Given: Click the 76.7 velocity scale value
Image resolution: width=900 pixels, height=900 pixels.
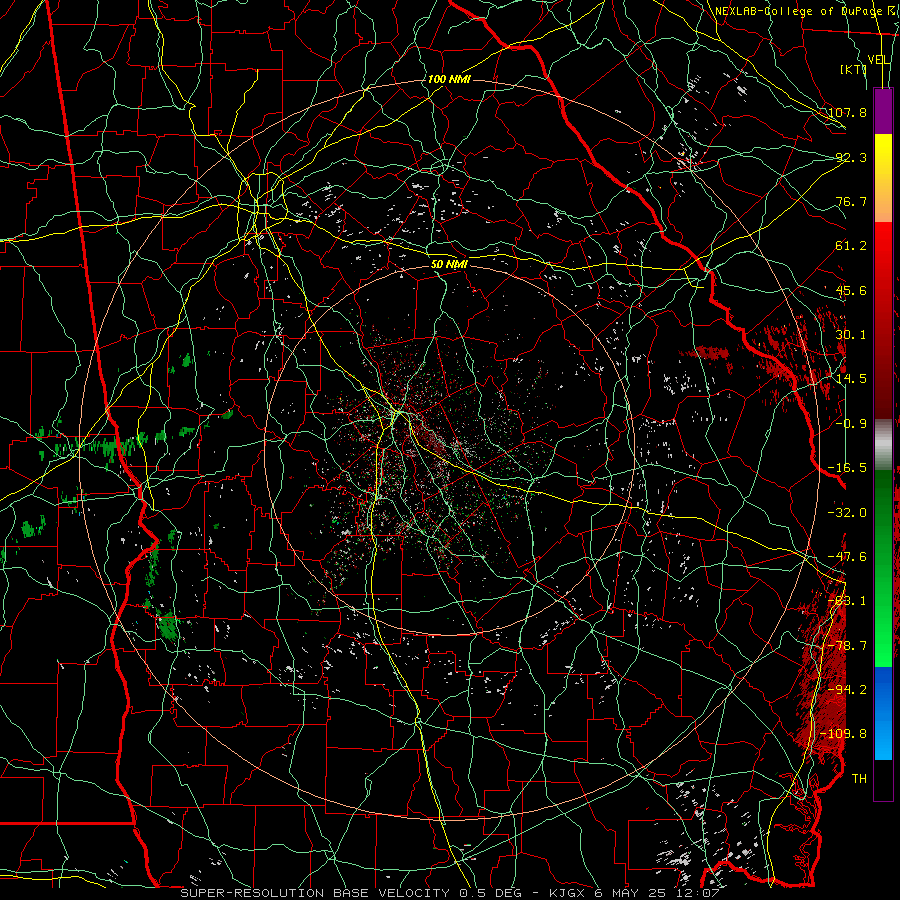Looking at the screenshot, I should 851,201.
